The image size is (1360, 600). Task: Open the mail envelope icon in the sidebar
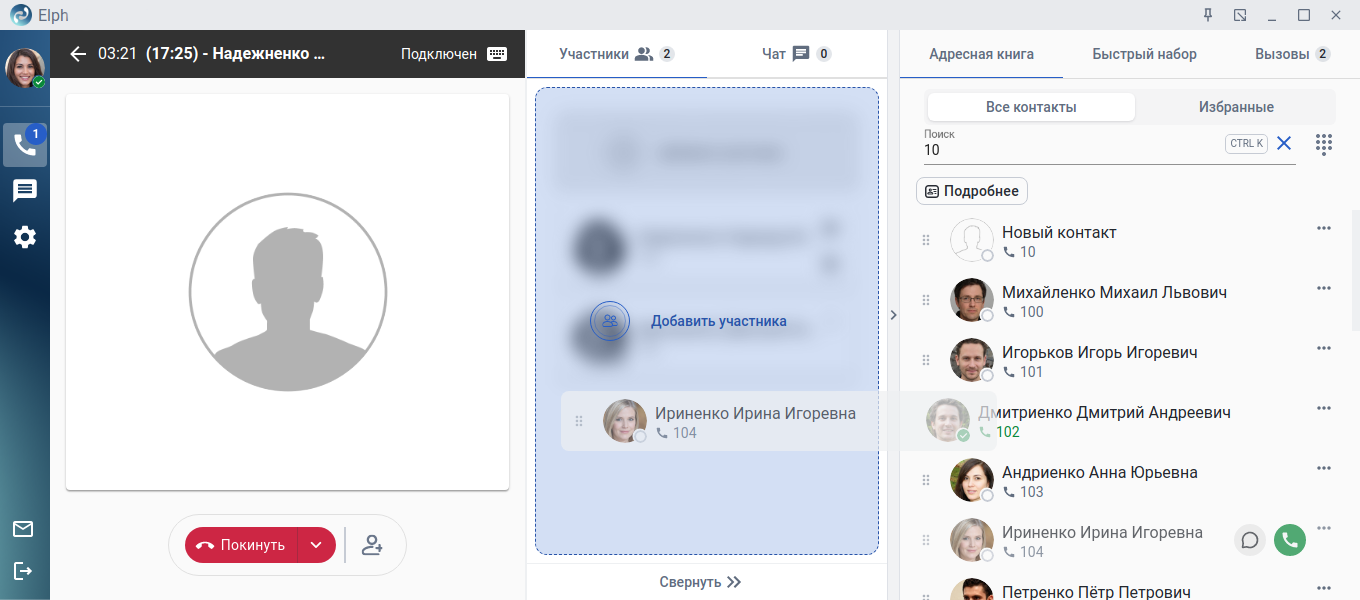(23, 529)
